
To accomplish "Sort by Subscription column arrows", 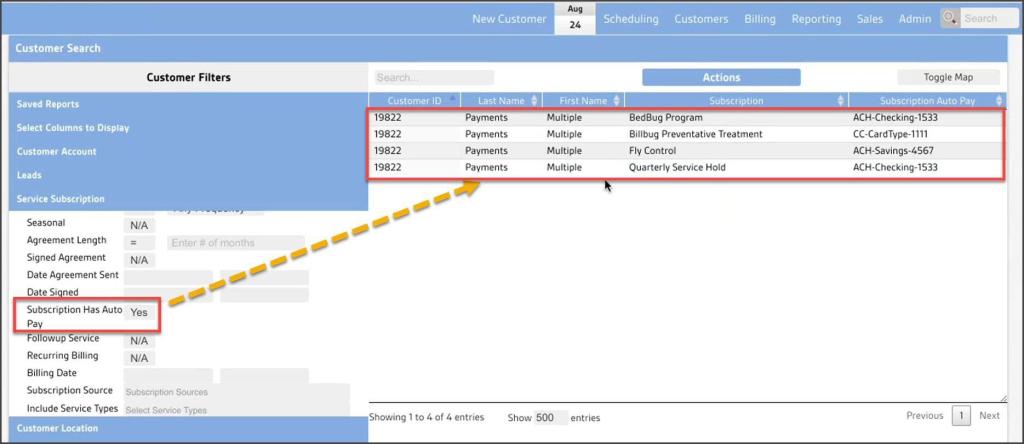I will coord(840,100).
